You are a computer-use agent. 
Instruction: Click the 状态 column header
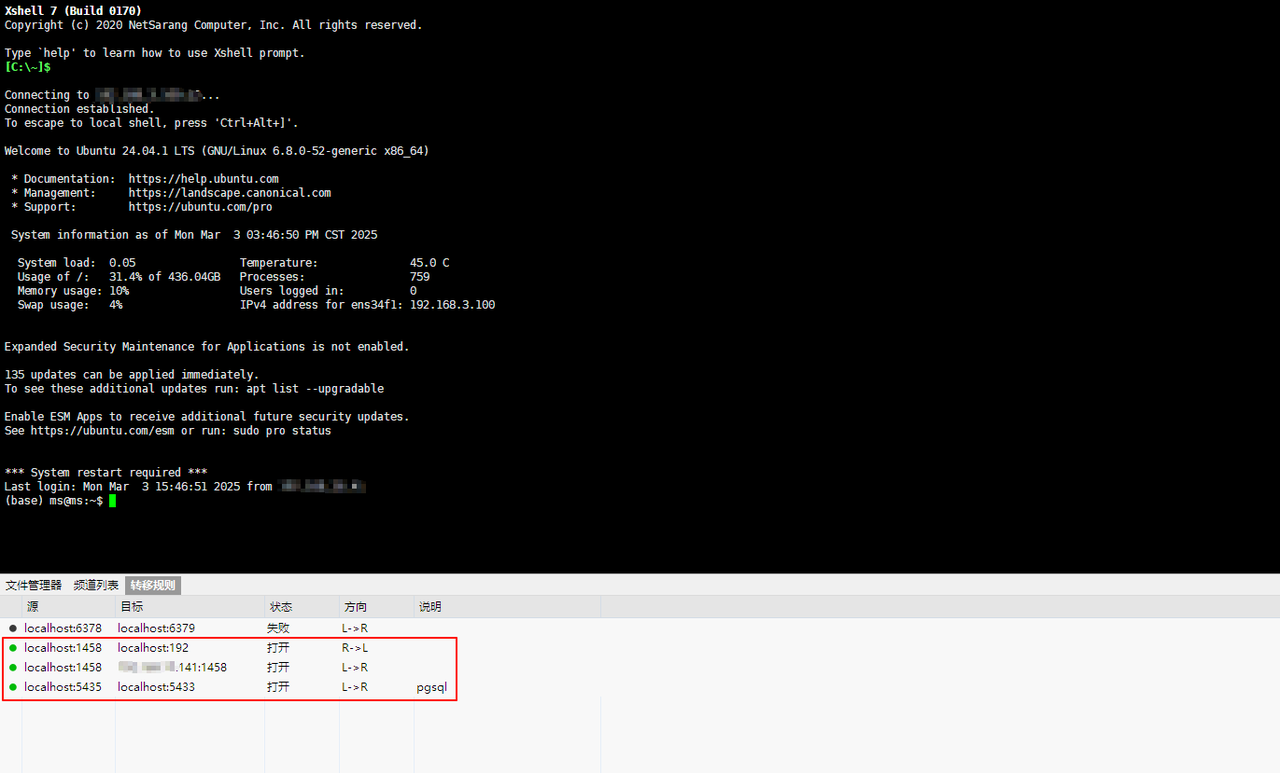[x=280, y=607]
